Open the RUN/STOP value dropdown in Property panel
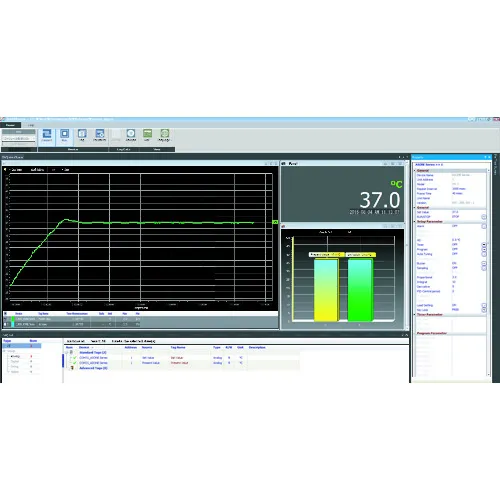Viewport: 500px width, 500px height. click(x=484, y=217)
